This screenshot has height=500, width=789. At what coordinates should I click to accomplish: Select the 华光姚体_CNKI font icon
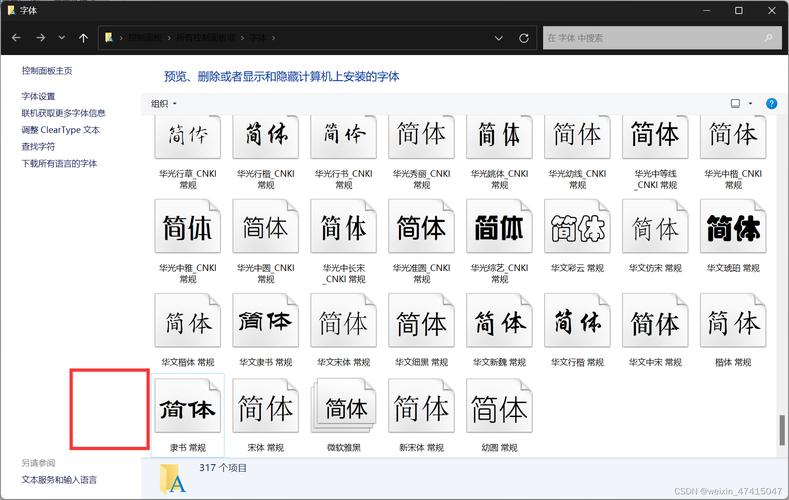(x=500, y=136)
